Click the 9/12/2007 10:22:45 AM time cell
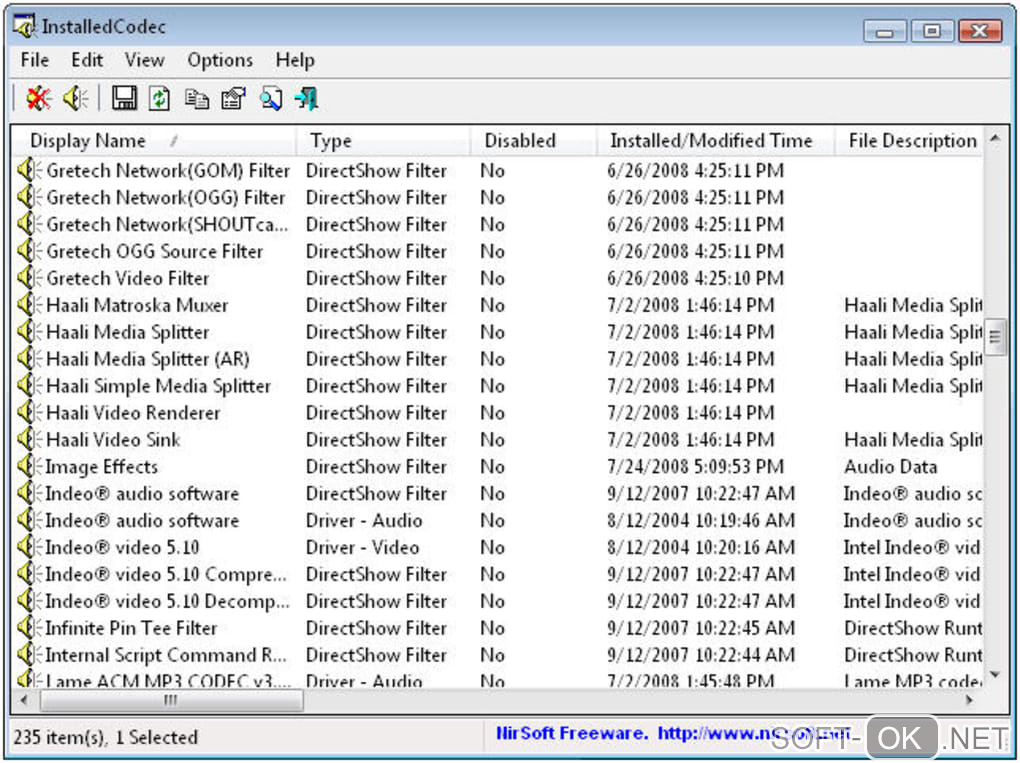The width and height of the screenshot is (1020, 763). pos(701,628)
